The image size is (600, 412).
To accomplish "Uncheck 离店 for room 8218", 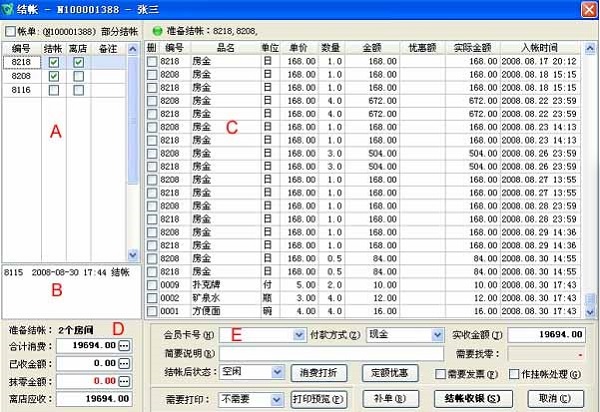I will click(x=78, y=62).
